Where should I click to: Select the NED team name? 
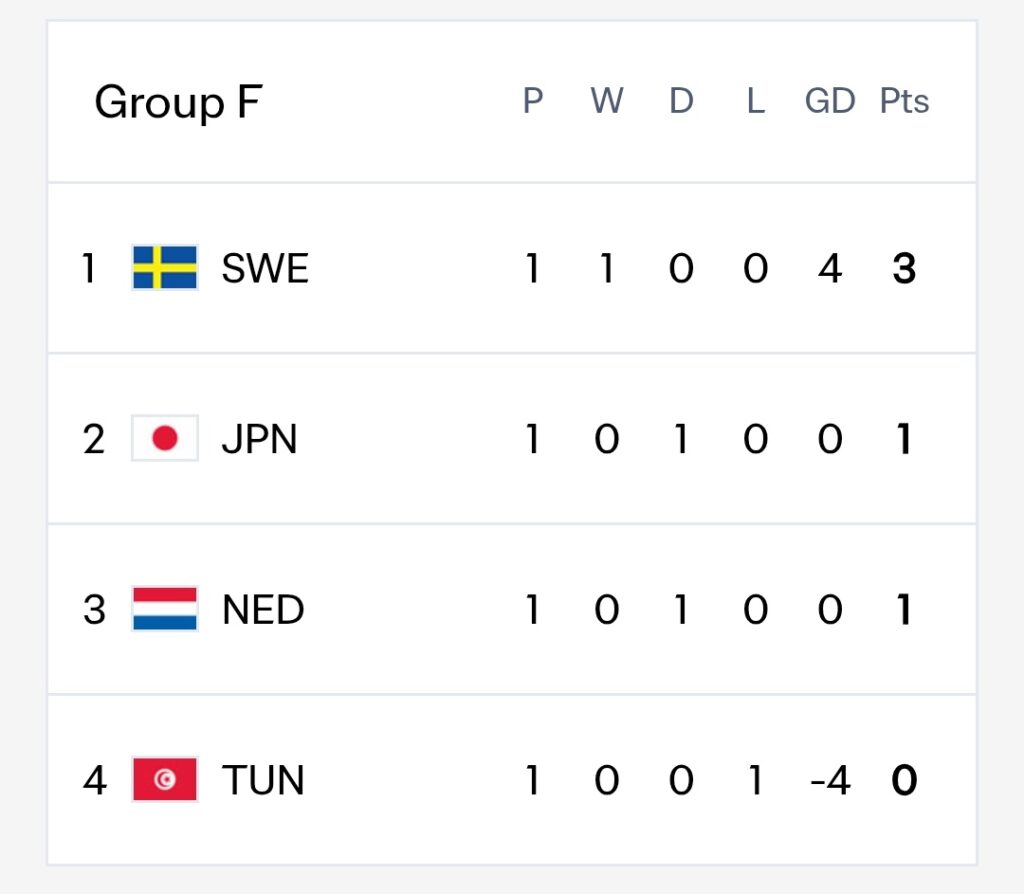tap(263, 610)
